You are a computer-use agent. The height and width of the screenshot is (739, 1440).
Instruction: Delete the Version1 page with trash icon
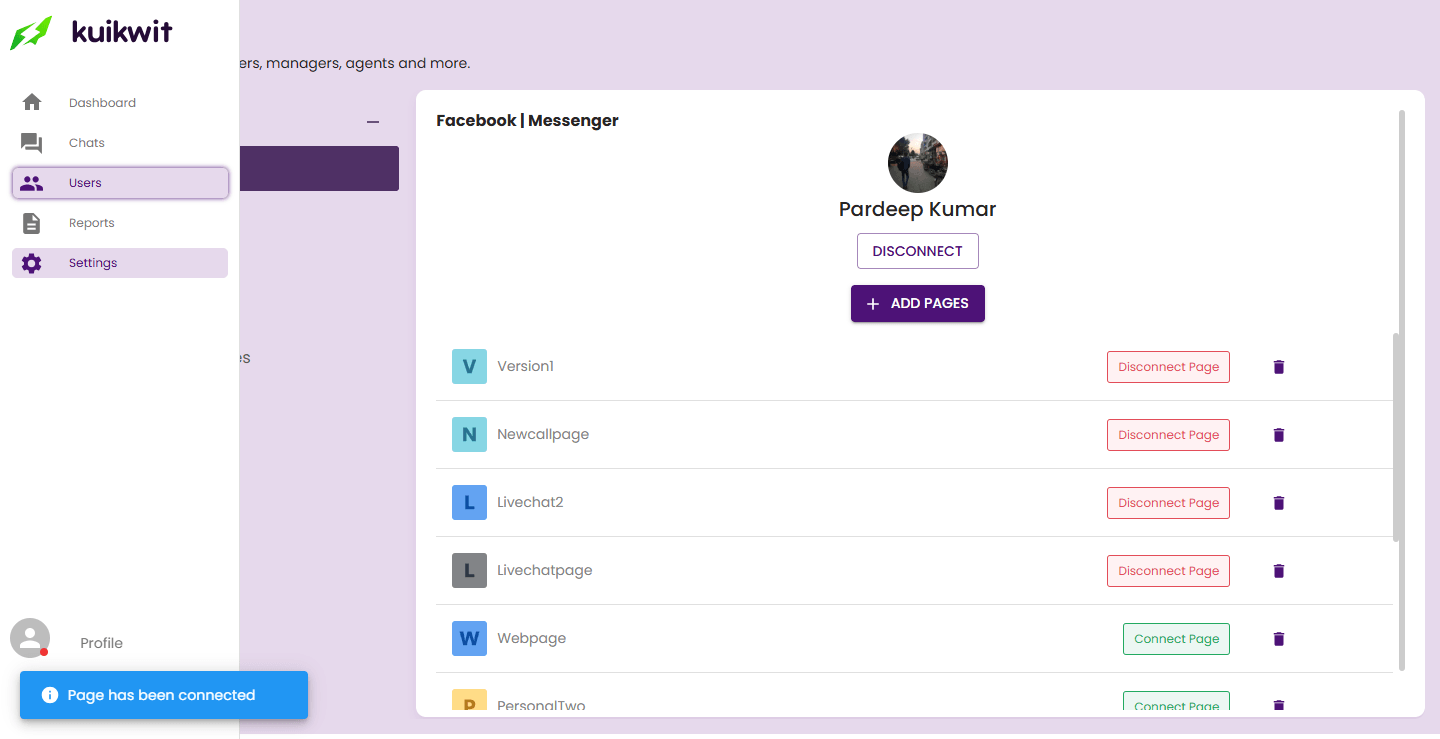click(1278, 367)
